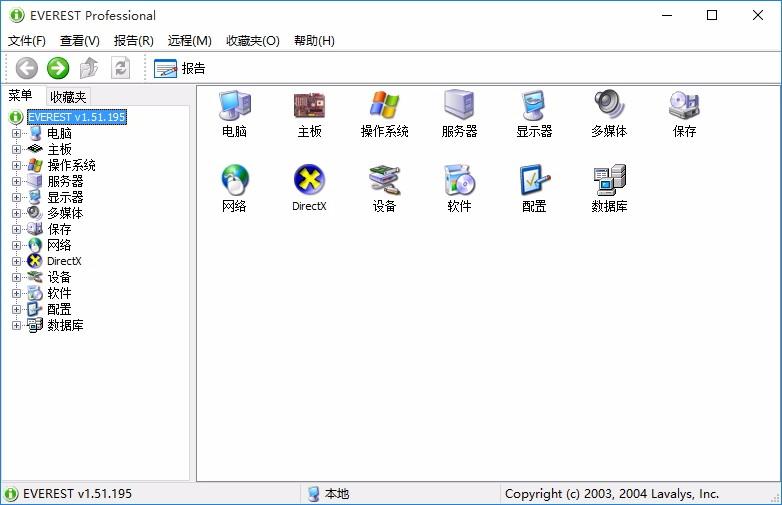The image size is (782, 505).
Task: Open the 远程(M) menu
Action: tap(189, 41)
